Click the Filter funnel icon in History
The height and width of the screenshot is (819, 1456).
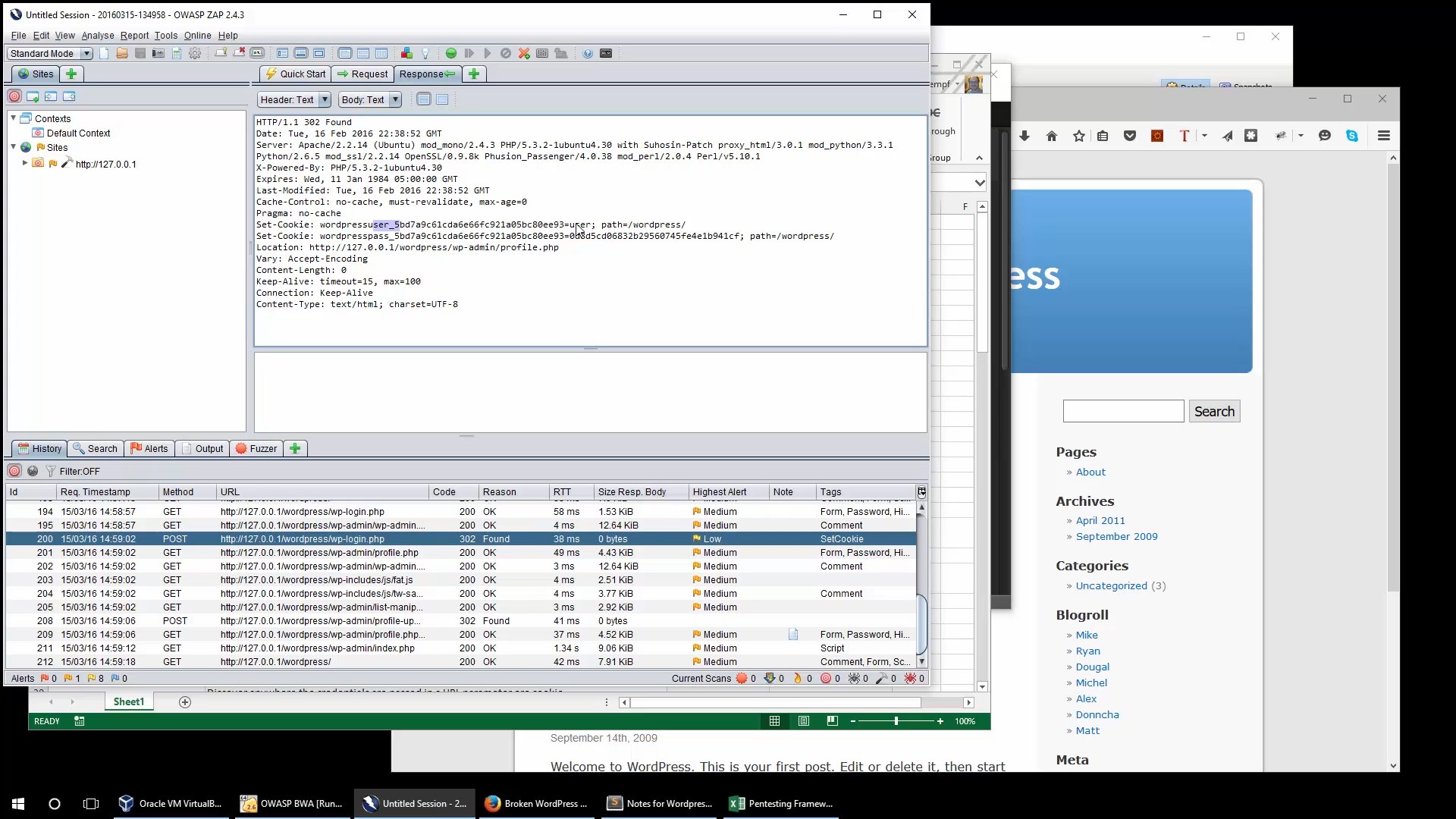51,471
